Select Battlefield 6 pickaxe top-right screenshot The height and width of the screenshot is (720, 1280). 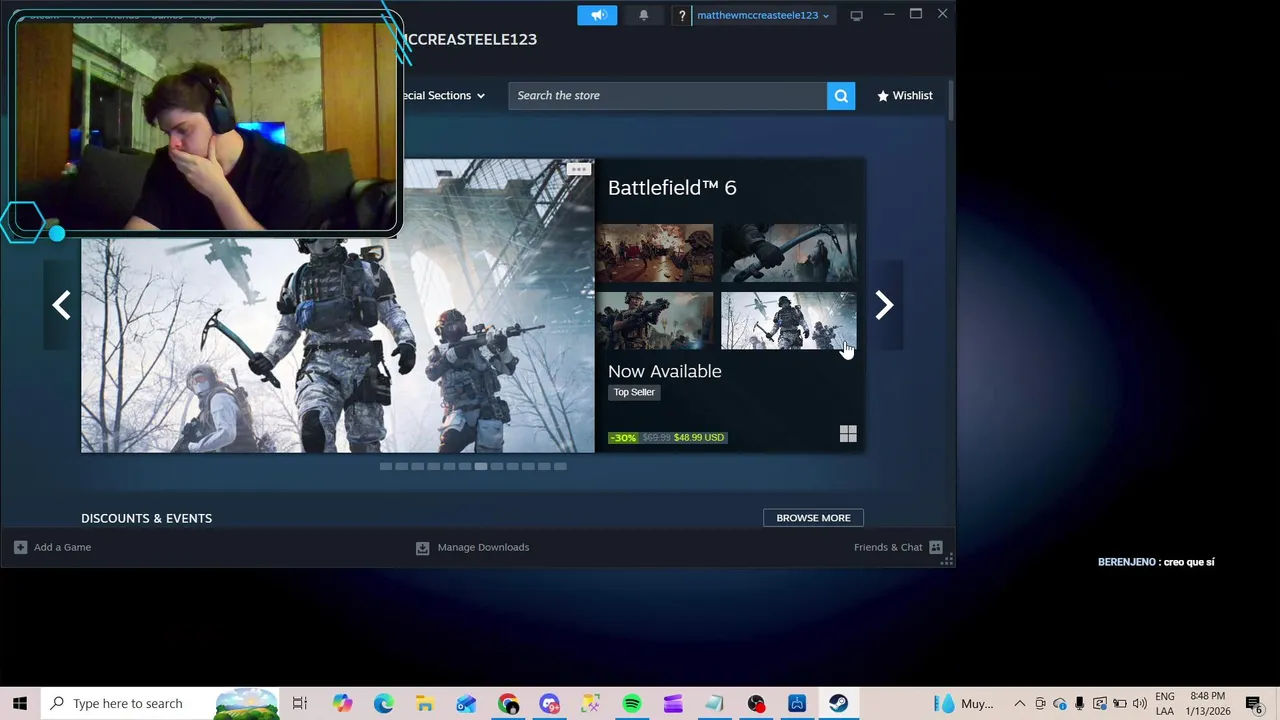(789, 253)
